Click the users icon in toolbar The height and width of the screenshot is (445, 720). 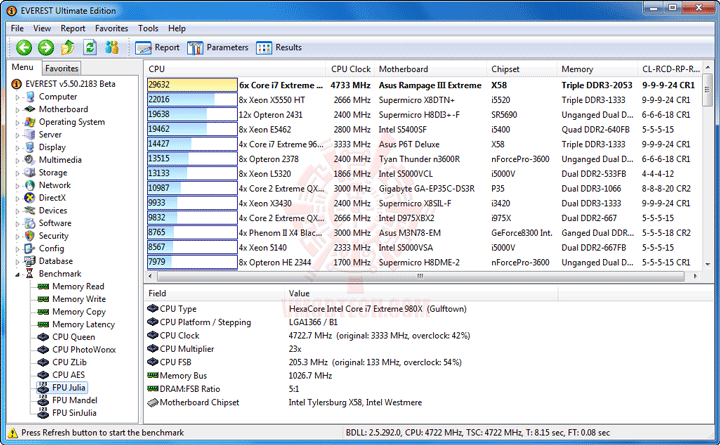coord(112,47)
